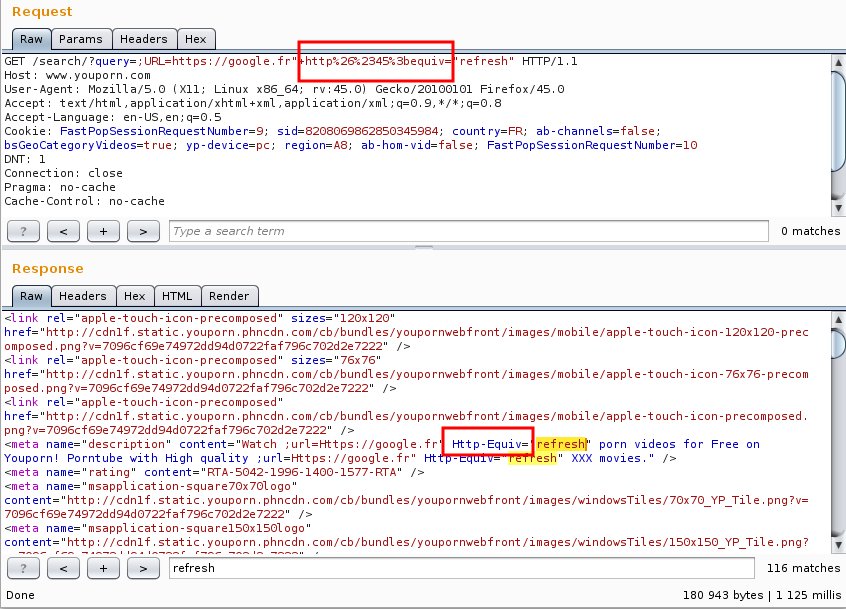Open the Request Headers tab
846x609 pixels.
tap(144, 39)
